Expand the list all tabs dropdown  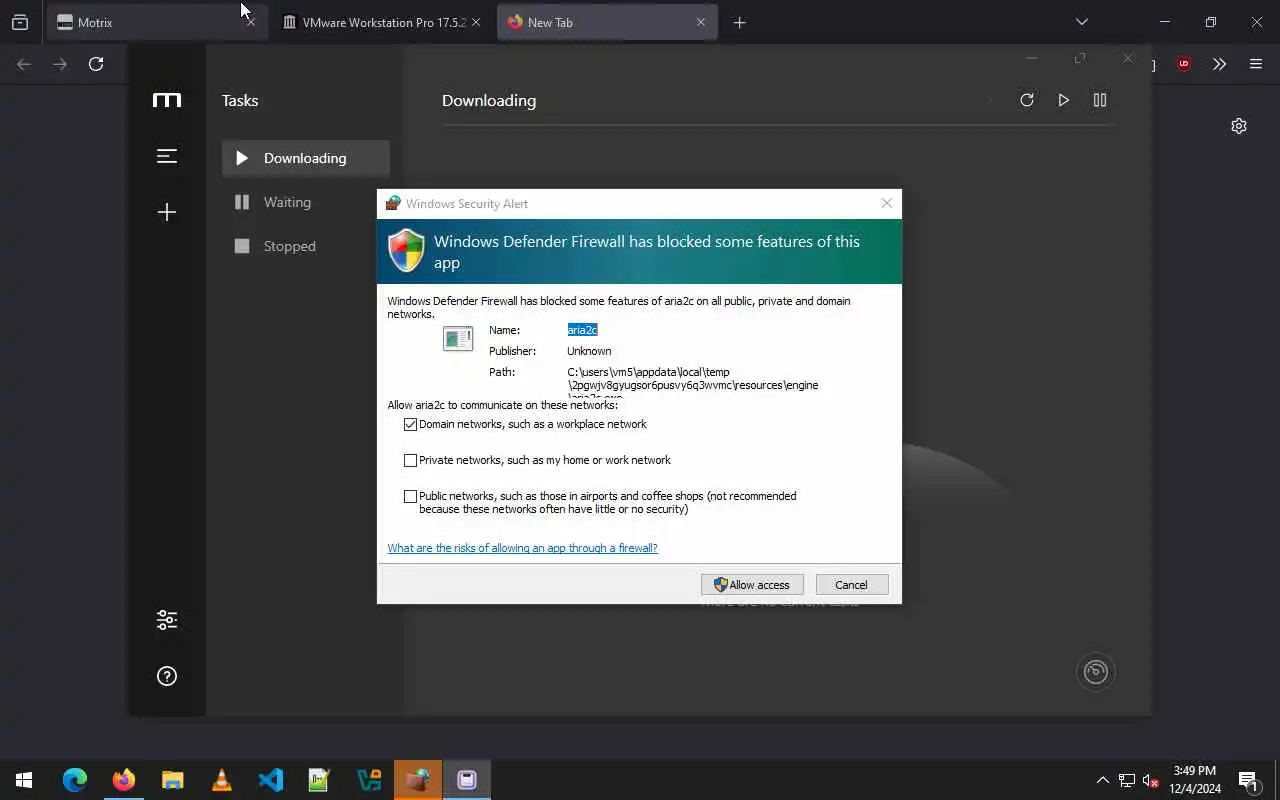click(x=1081, y=22)
